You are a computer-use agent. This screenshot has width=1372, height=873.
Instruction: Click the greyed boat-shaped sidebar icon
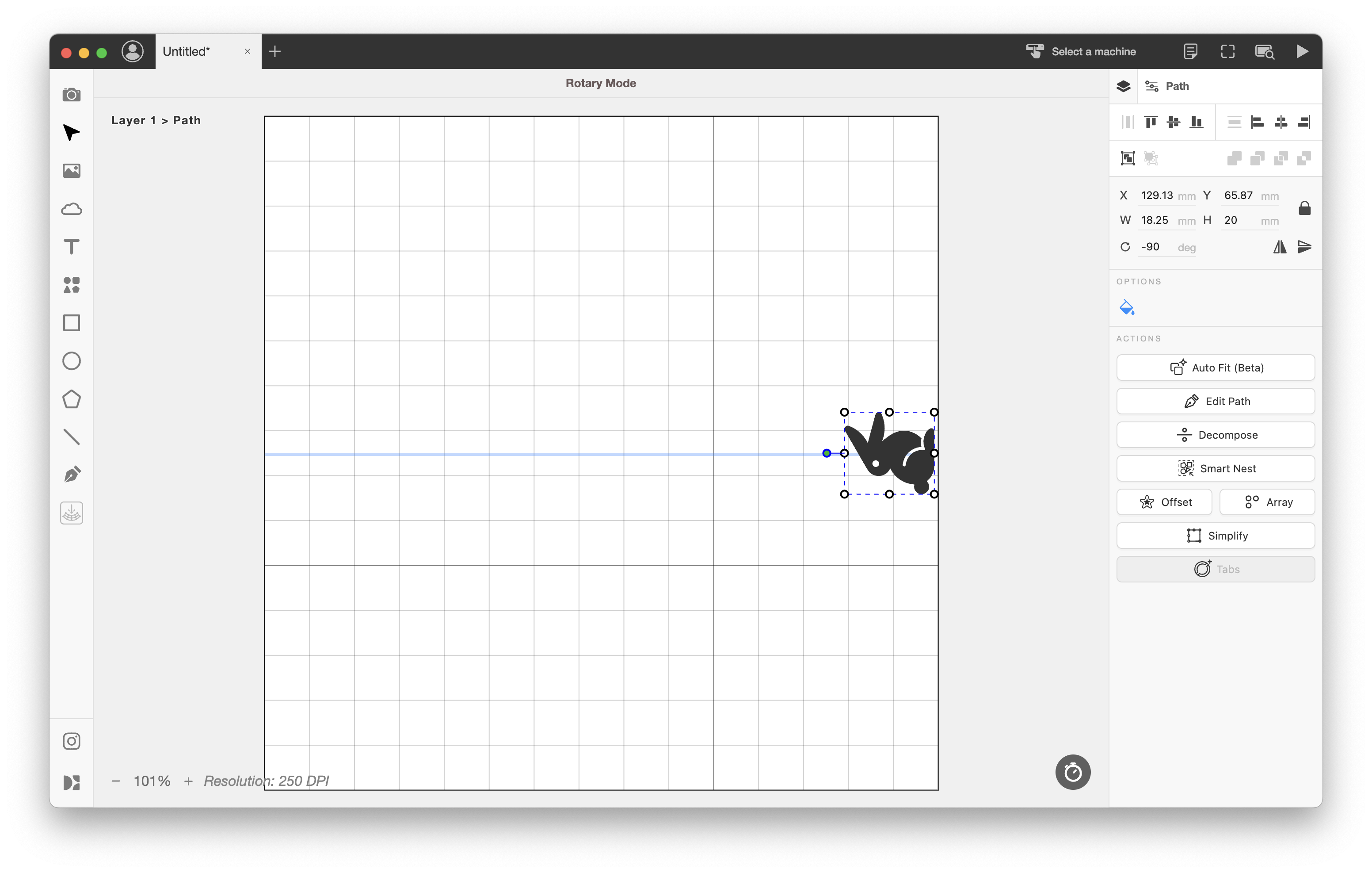click(71, 513)
